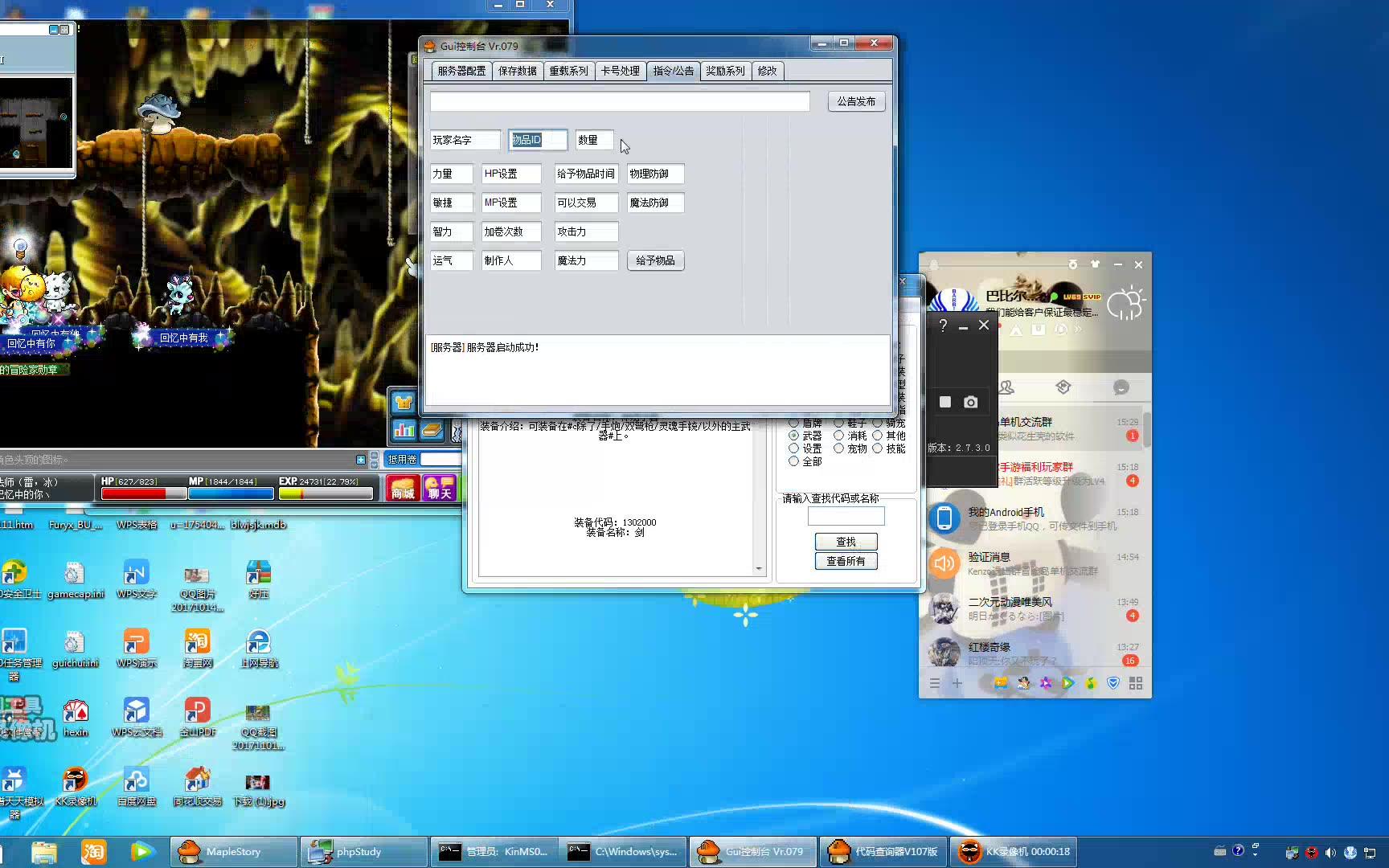The height and width of the screenshot is (868, 1389).
Task: Click the 给予物品 button
Action: coord(655,260)
